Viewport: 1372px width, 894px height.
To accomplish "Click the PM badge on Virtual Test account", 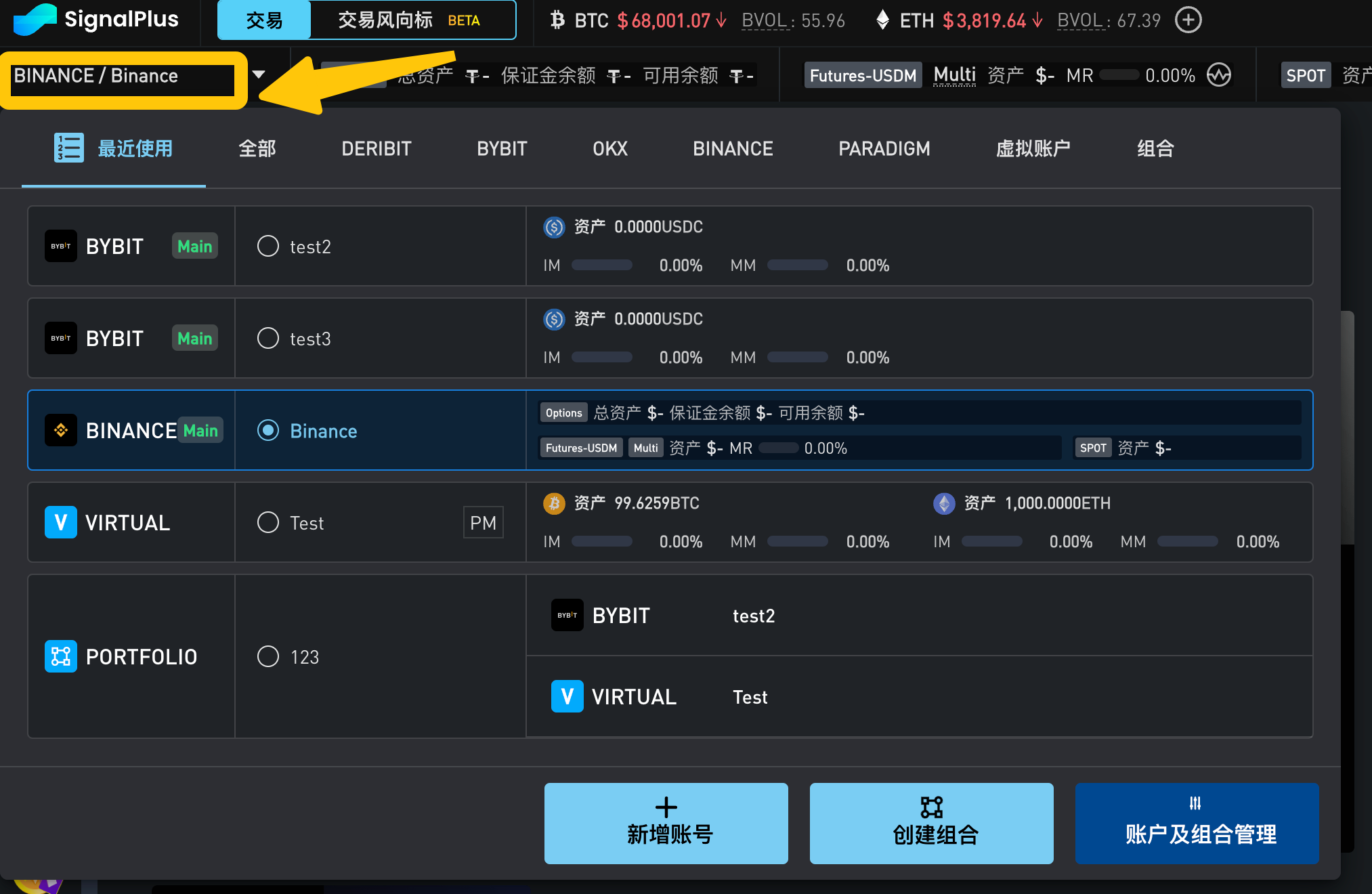I will tap(483, 522).
